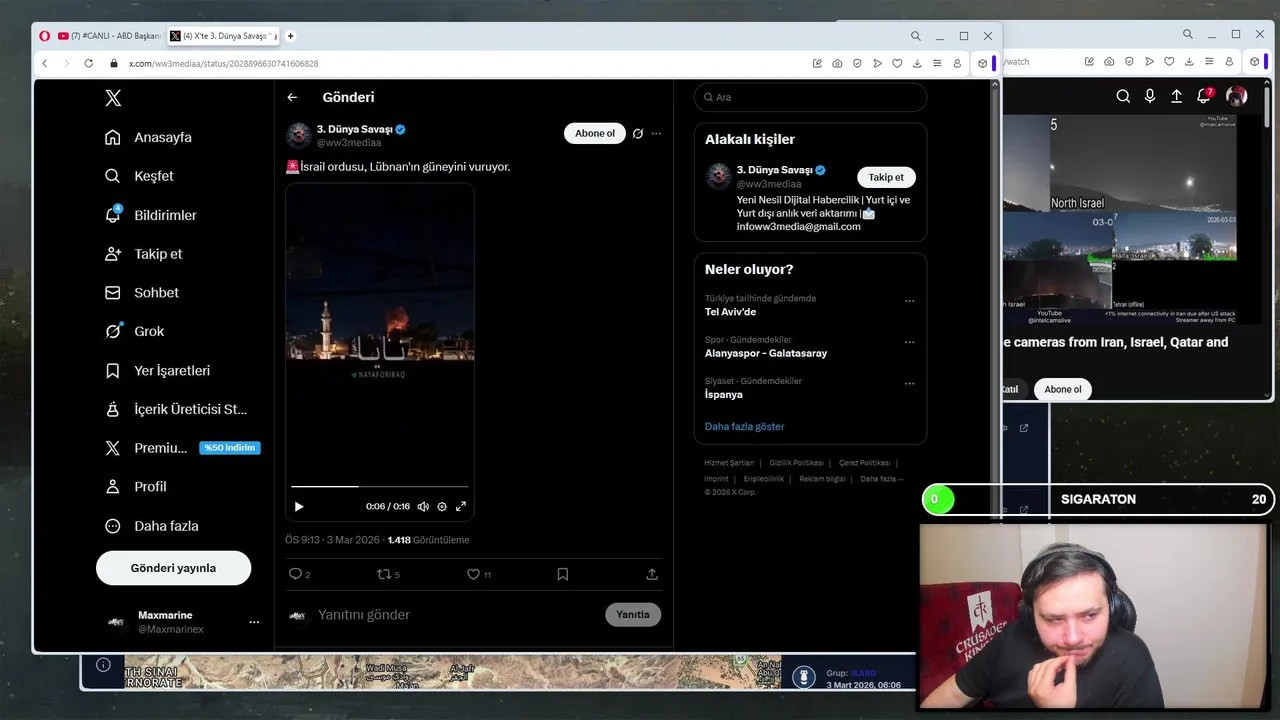
Task: Open YouTube notifications bell with 7 badge
Action: pyautogui.click(x=1204, y=96)
